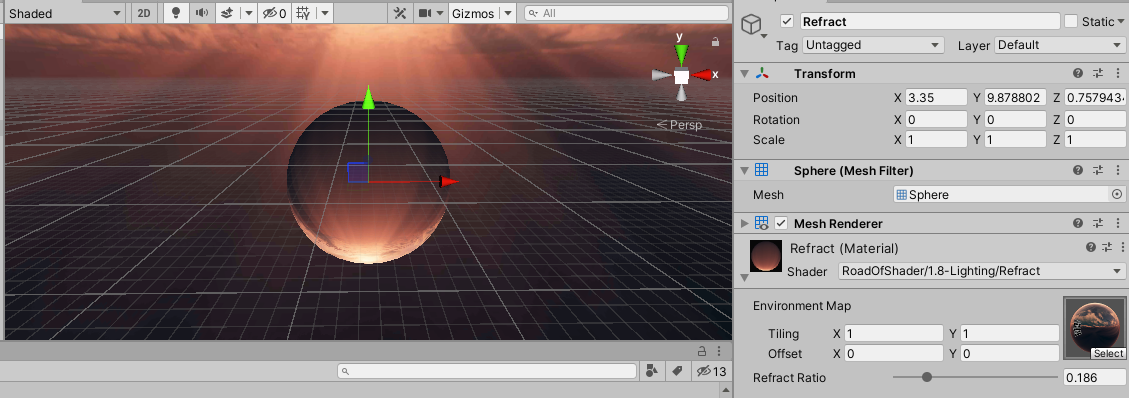Click Select on Environment Map texture
1129x398 pixels.
[1107, 353]
